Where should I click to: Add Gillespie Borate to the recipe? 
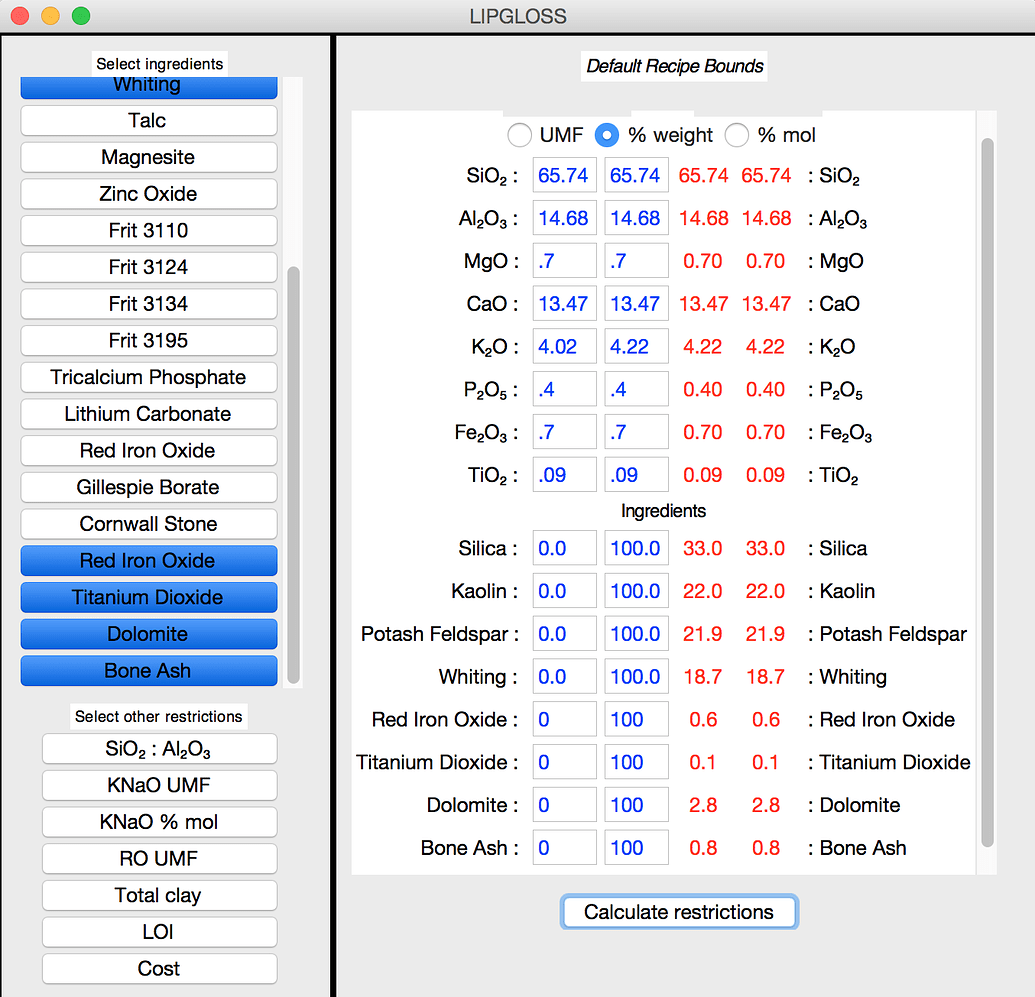click(148, 488)
